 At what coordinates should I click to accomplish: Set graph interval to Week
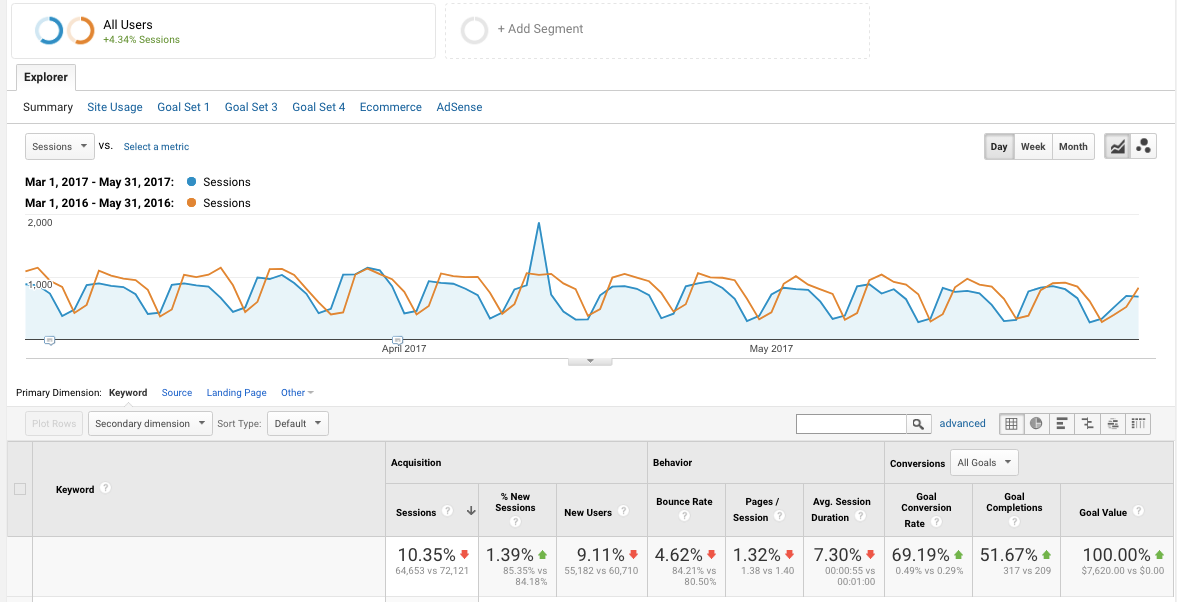click(1033, 147)
